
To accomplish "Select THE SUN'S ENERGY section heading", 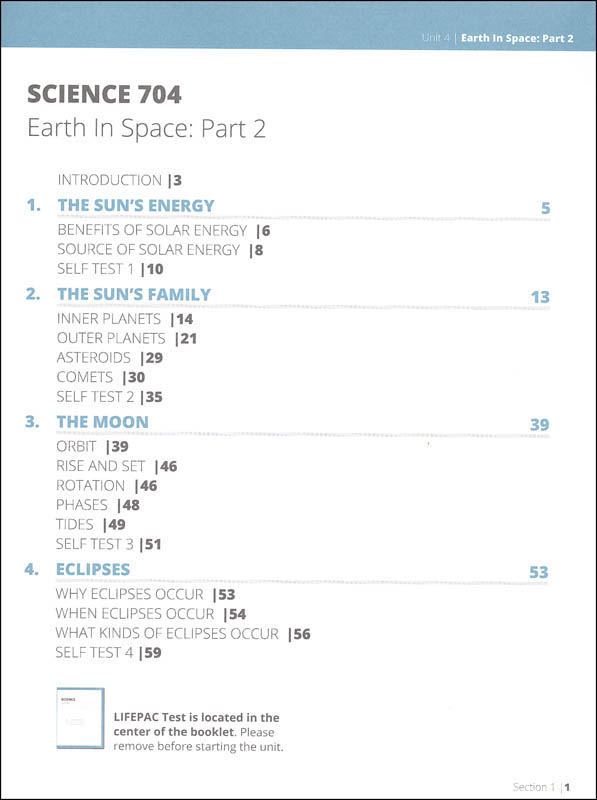I will 136,205.
